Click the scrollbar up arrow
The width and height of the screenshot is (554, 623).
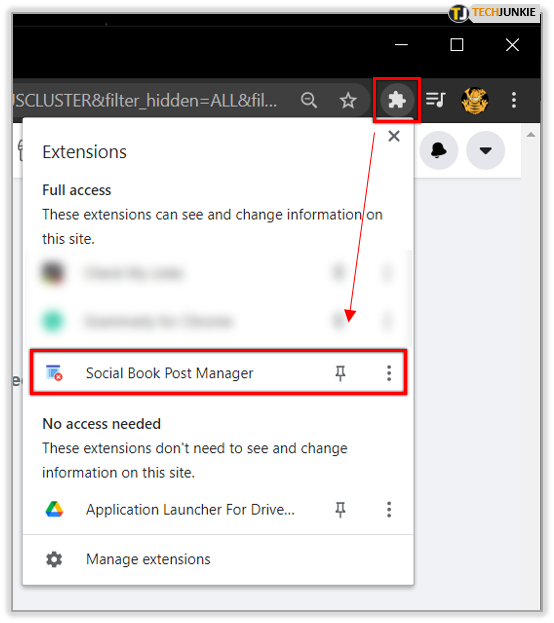click(531, 135)
